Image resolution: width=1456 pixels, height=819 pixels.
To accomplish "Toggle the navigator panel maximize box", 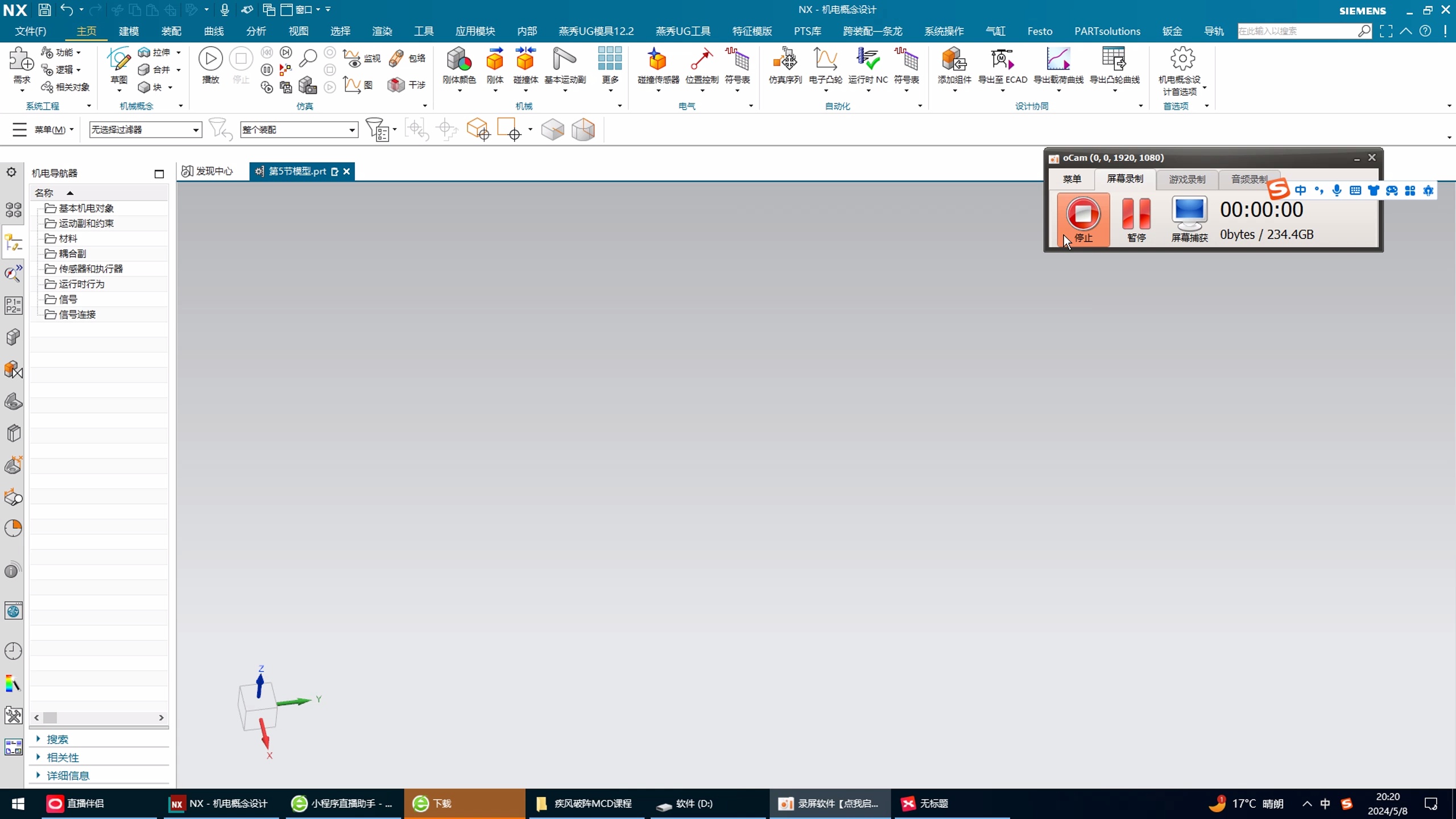I will pyautogui.click(x=159, y=174).
